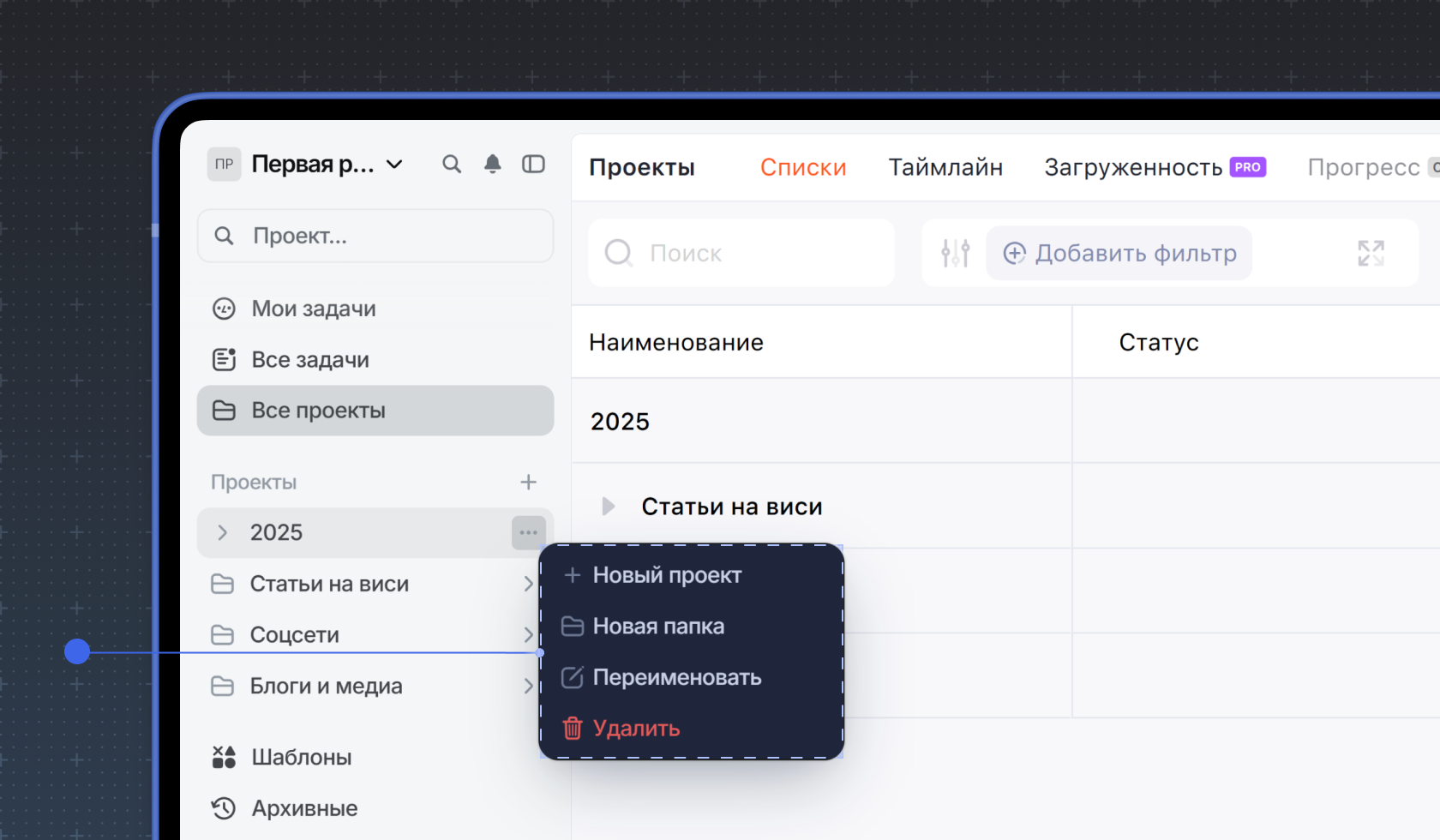Click the Добавить фильтр button
1440x840 pixels.
tap(1119, 253)
